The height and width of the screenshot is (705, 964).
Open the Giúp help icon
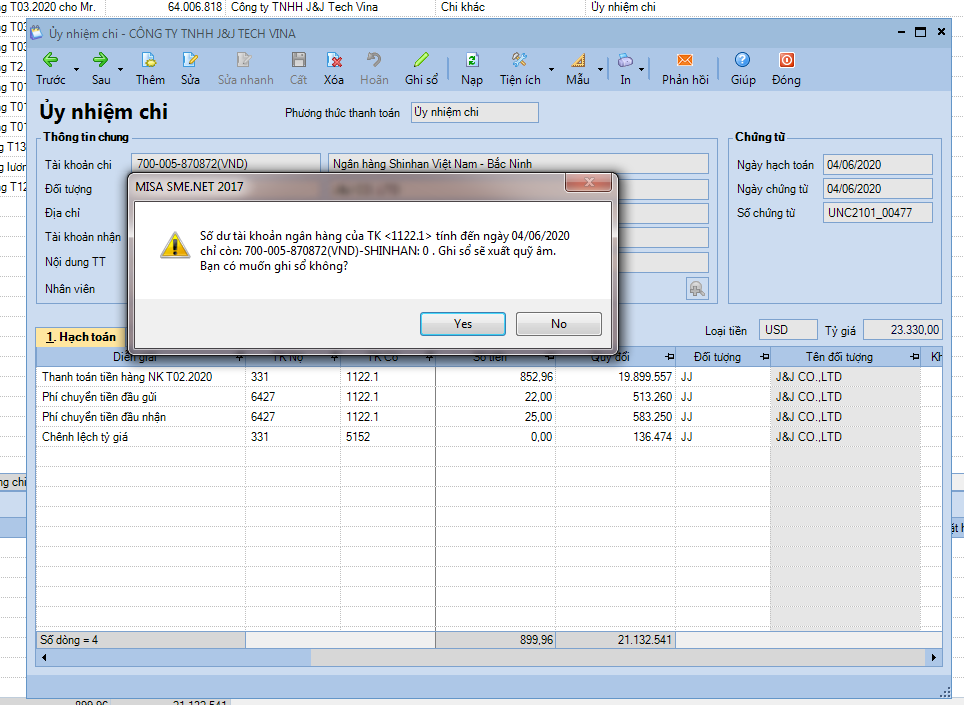pos(743,60)
